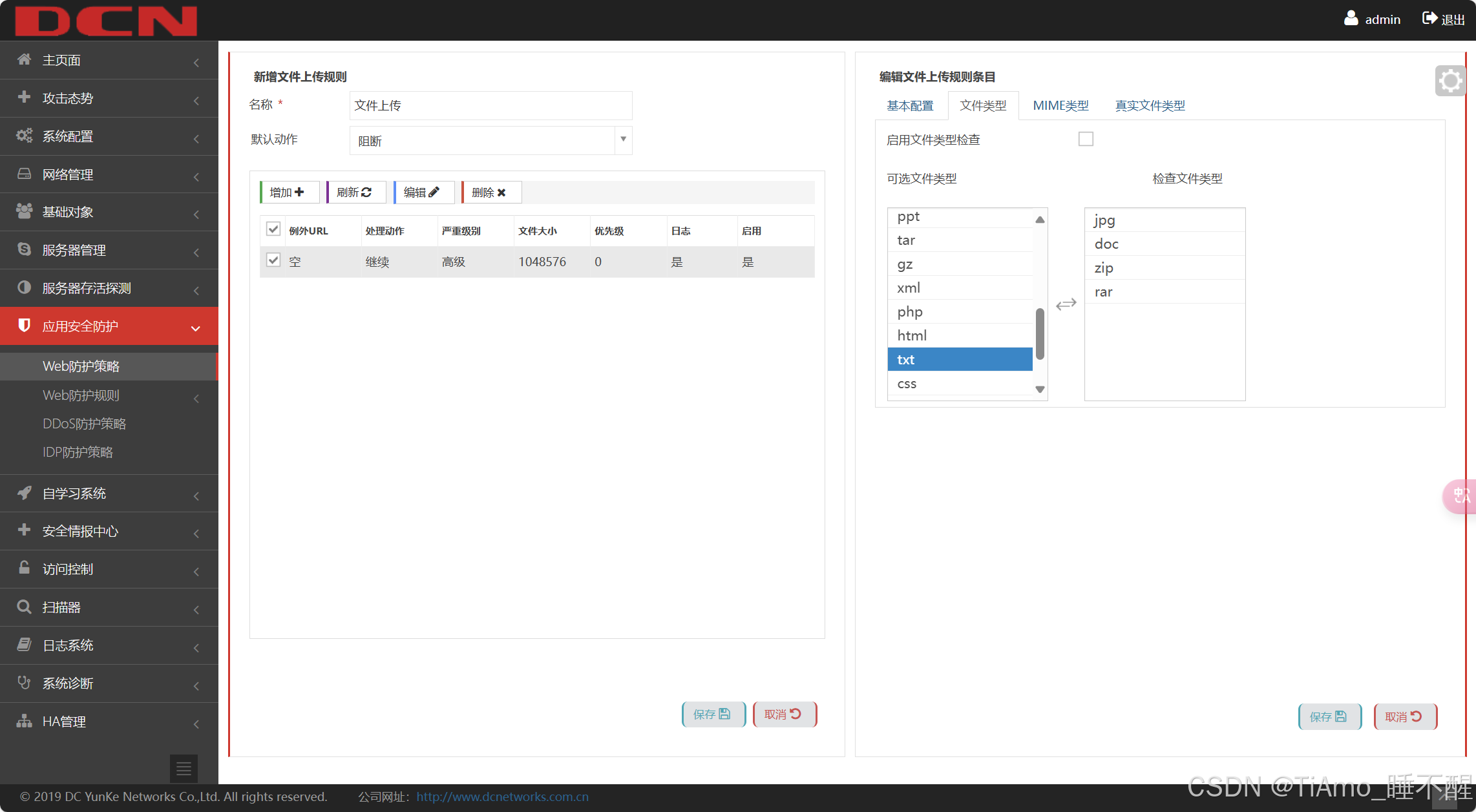Switch to the 基本配置 tab
Image resolution: width=1476 pixels, height=812 pixels.
pyautogui.click(x=910, y=106)
